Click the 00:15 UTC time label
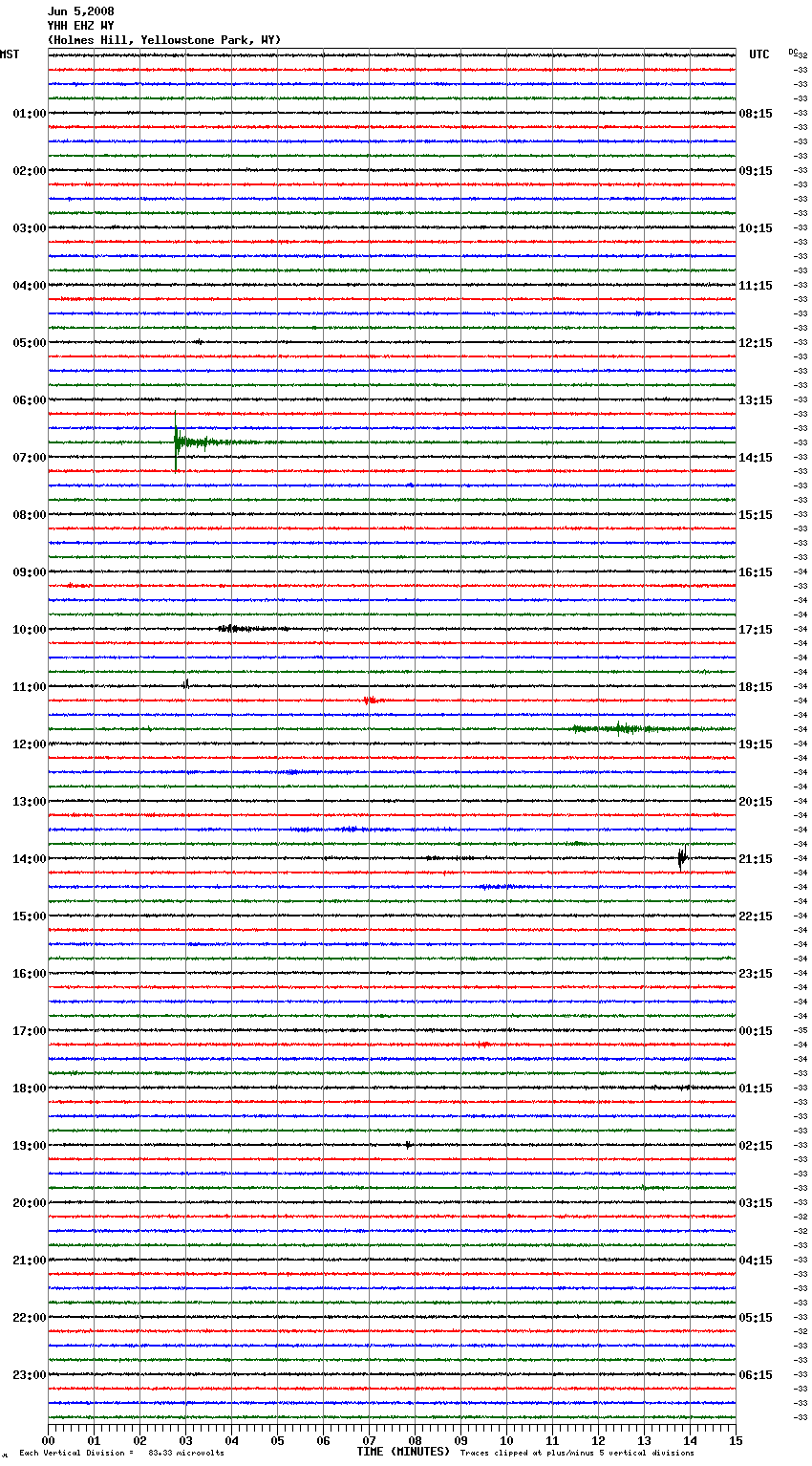812x1466 pixels. (756, 1031)
